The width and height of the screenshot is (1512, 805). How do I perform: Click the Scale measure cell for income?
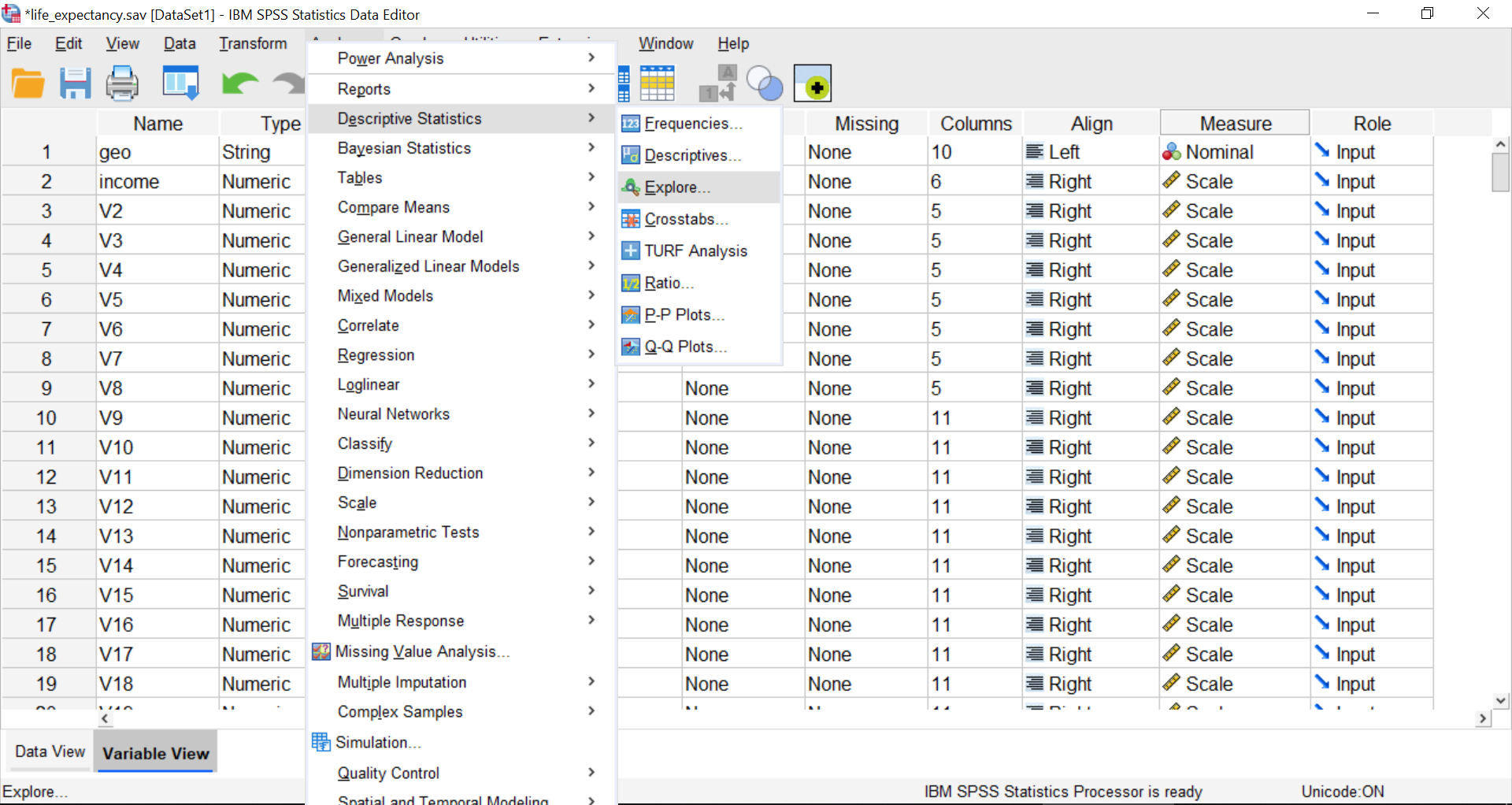1234,182
